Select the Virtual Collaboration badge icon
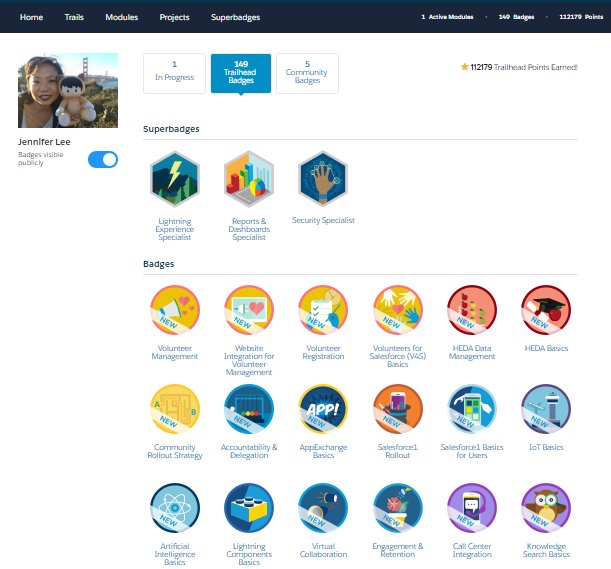 (x=323, y=508)
